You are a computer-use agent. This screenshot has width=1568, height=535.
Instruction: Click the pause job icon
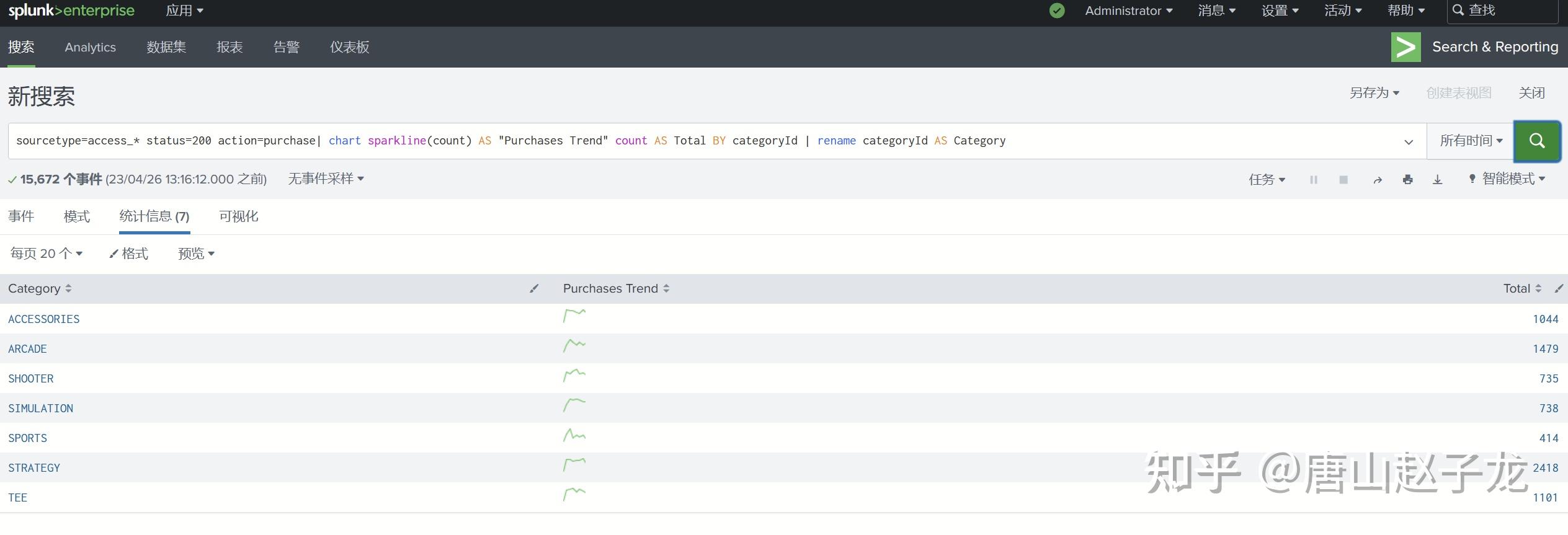[1313, 180]
